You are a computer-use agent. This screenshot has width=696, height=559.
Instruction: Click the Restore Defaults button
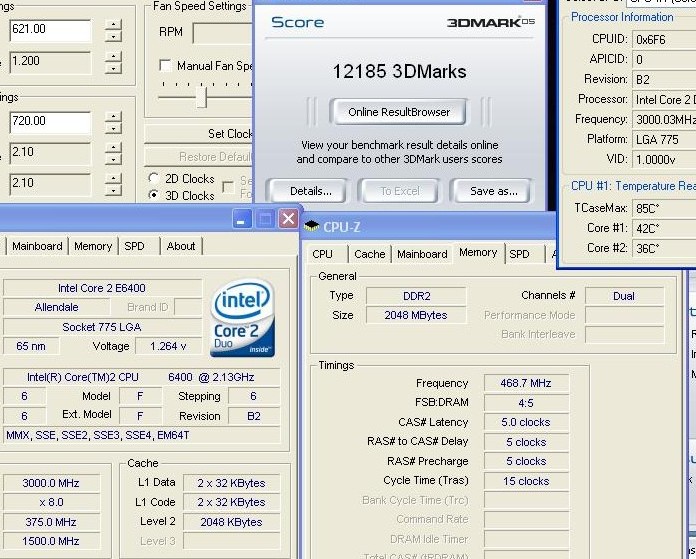(198, 157)
